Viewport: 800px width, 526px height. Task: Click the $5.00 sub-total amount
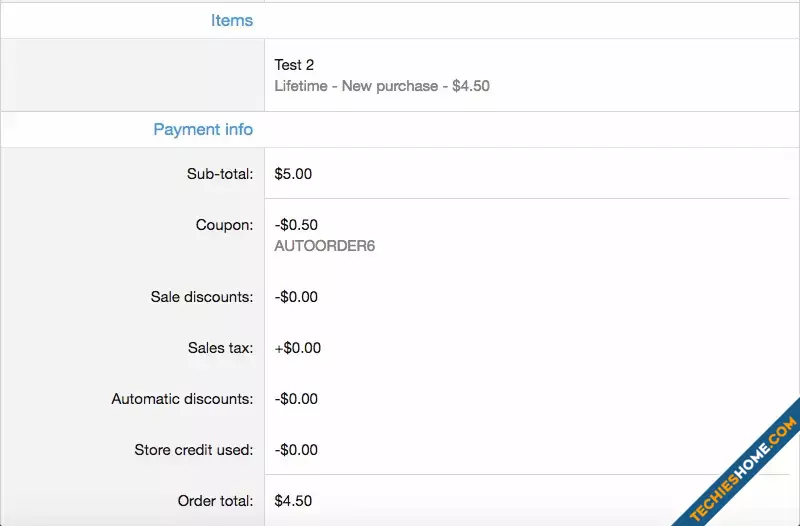pyautogui.click(x=293, y=174)
